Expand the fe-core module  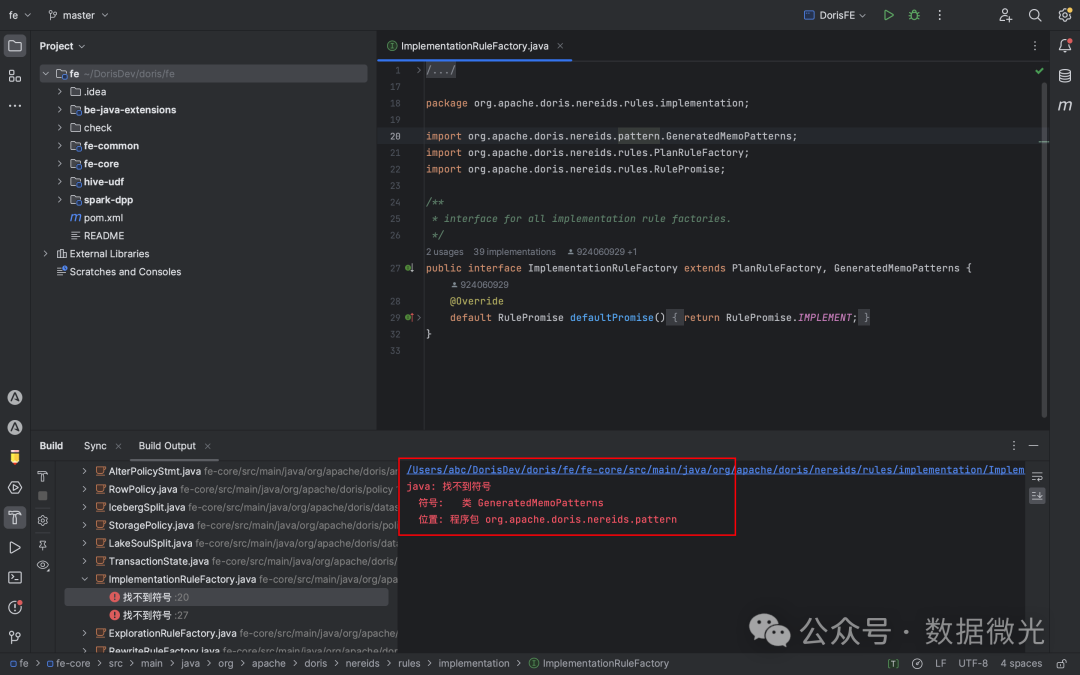60,164
